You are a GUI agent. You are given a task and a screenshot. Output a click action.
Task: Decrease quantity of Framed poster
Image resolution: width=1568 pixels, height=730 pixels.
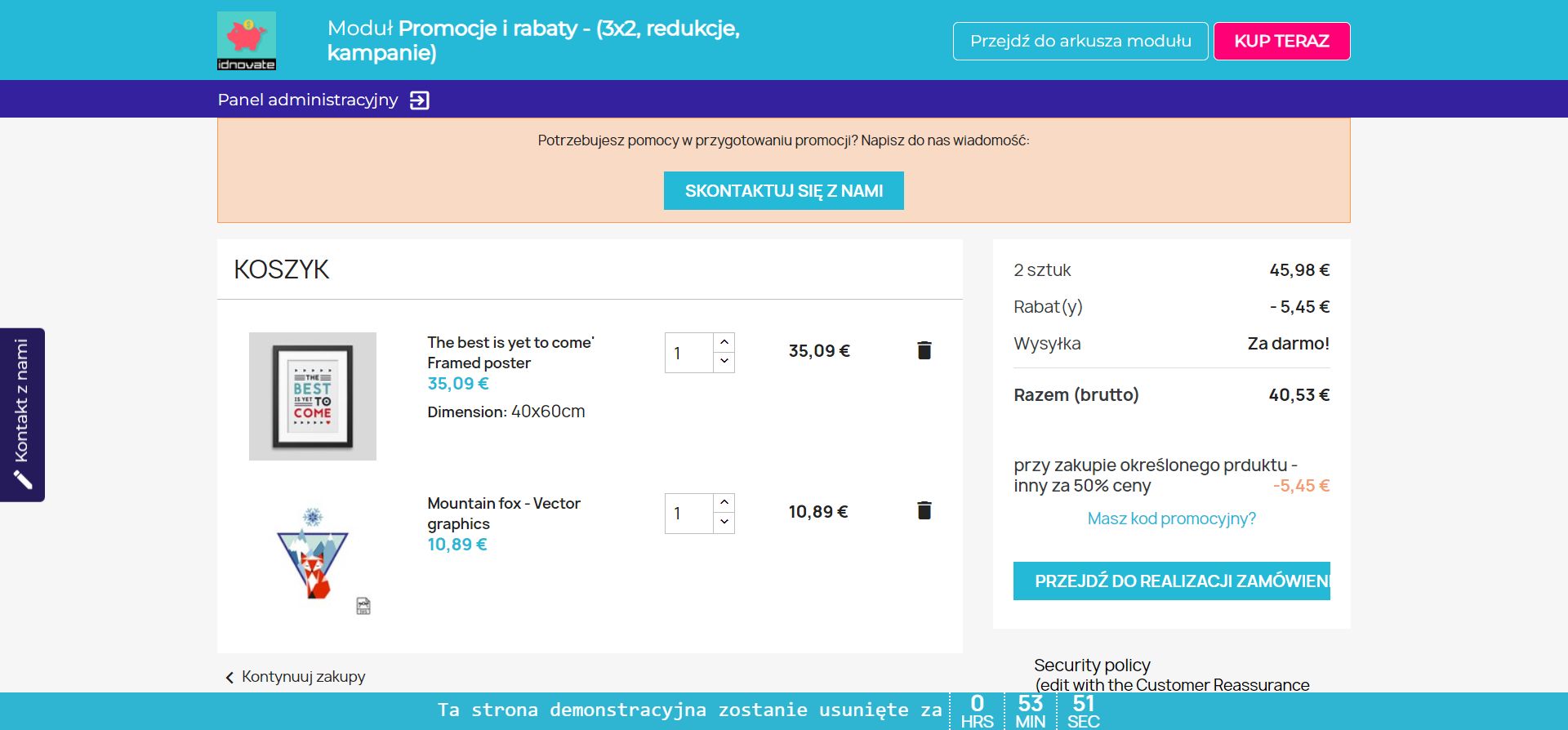[x=724, y=362]
